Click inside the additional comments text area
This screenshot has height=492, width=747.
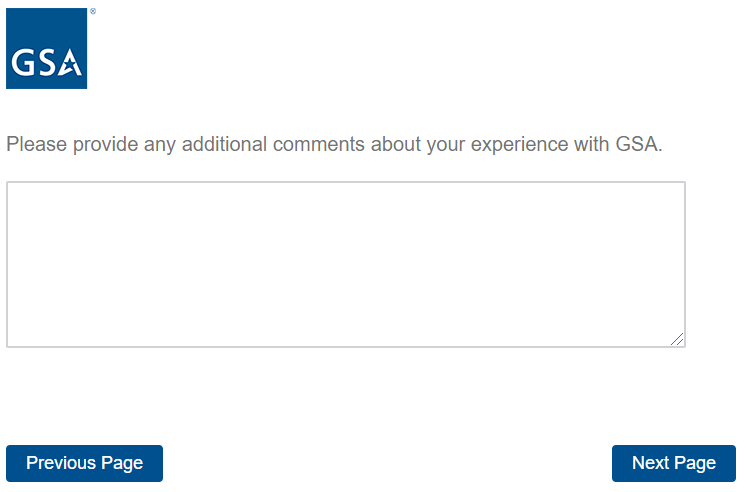(345, 264)
